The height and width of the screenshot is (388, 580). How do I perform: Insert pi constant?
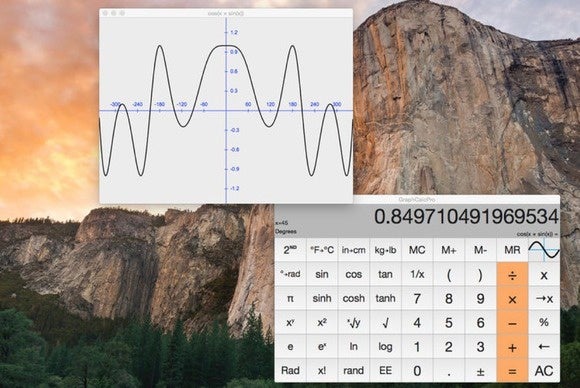[x=290, y=298]
